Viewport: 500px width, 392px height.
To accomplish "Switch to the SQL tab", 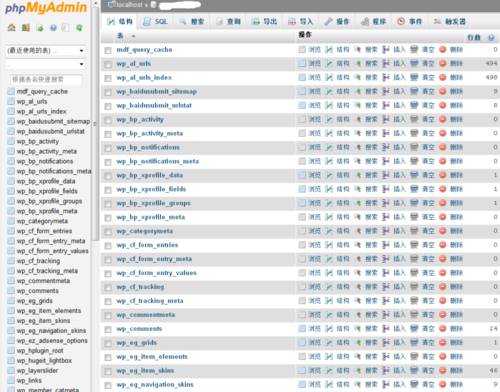I will [156, 22].
